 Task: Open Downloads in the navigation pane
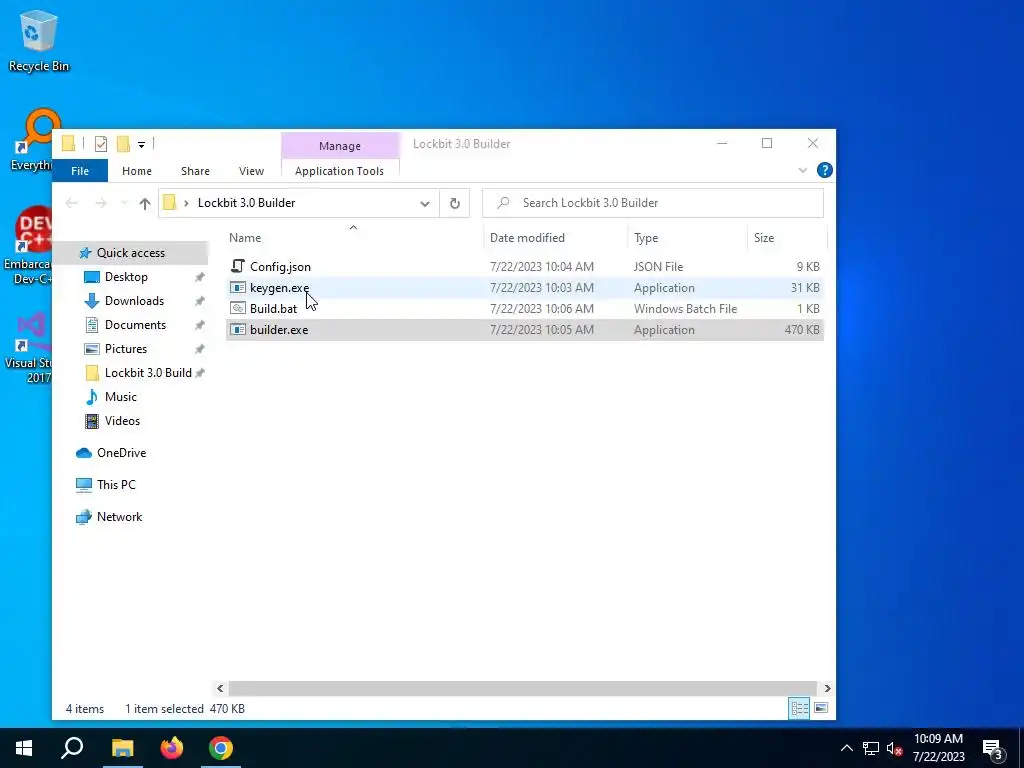tap(135, 301)
